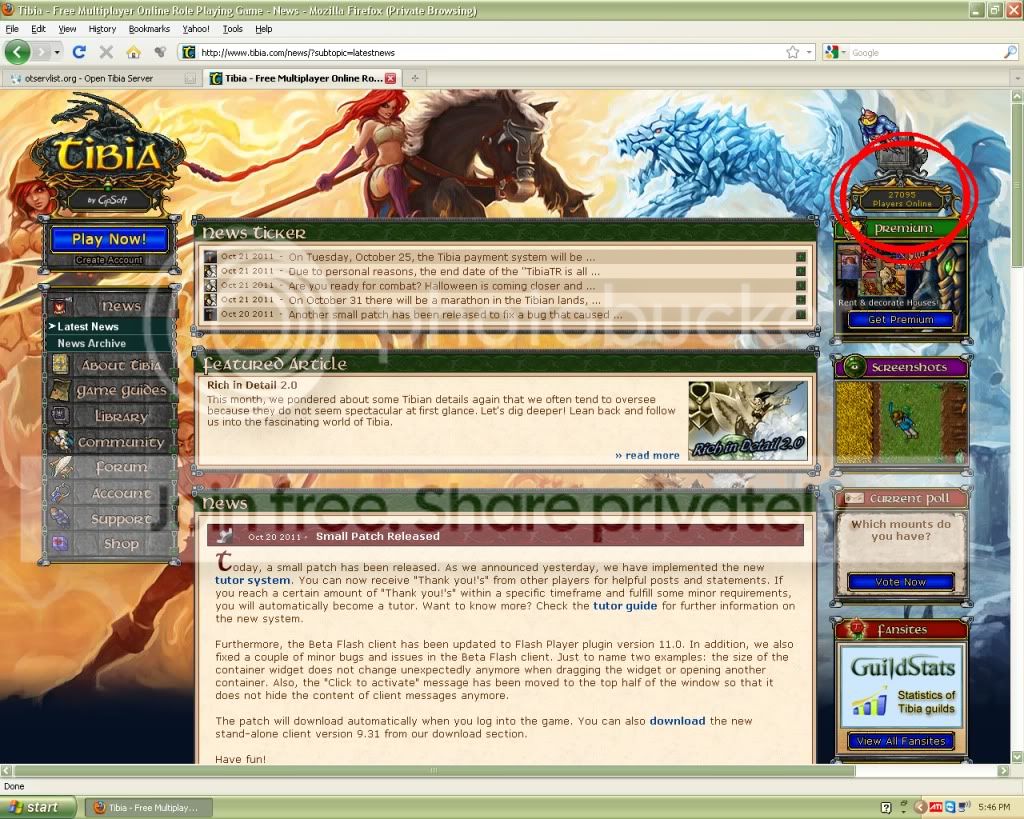1024x819 pixels.
Task: Click the download link in news text
Action: (677, 721)
